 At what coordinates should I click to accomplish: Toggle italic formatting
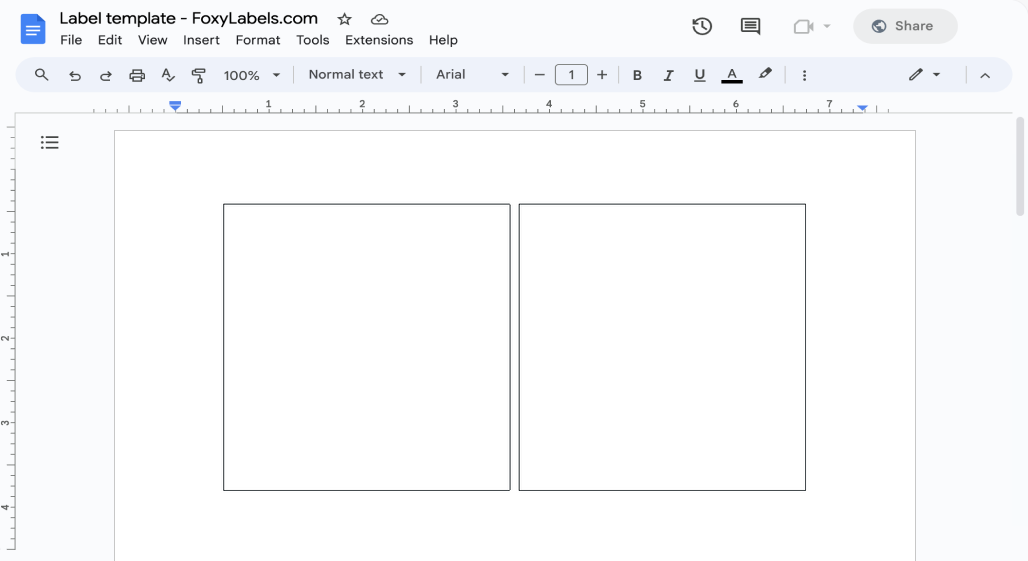668,75
